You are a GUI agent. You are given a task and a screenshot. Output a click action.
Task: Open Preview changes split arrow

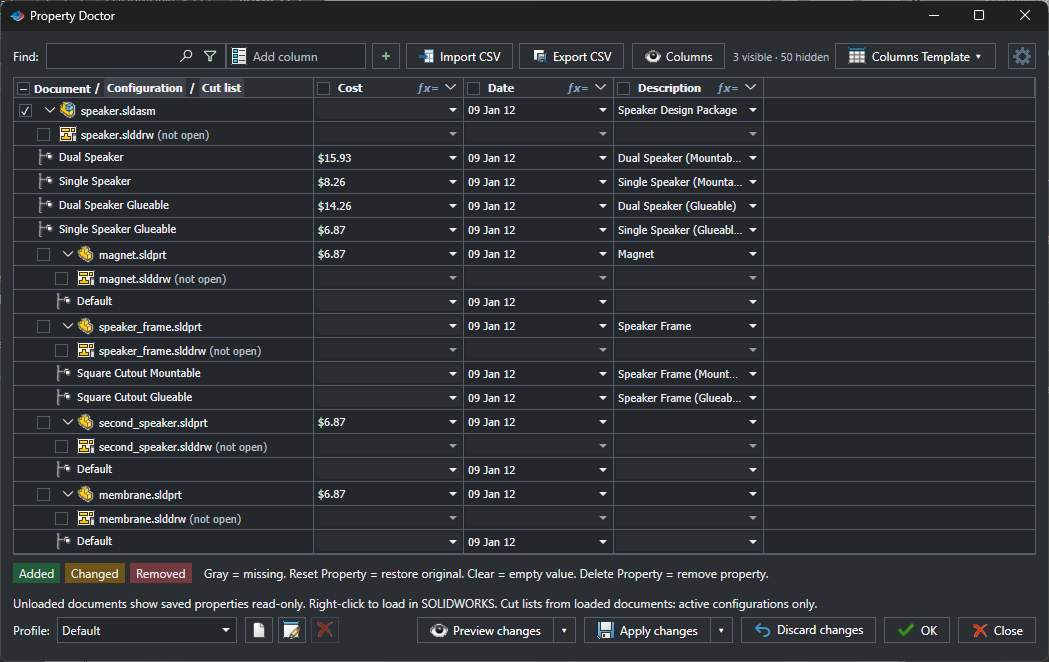coord(564,630)
